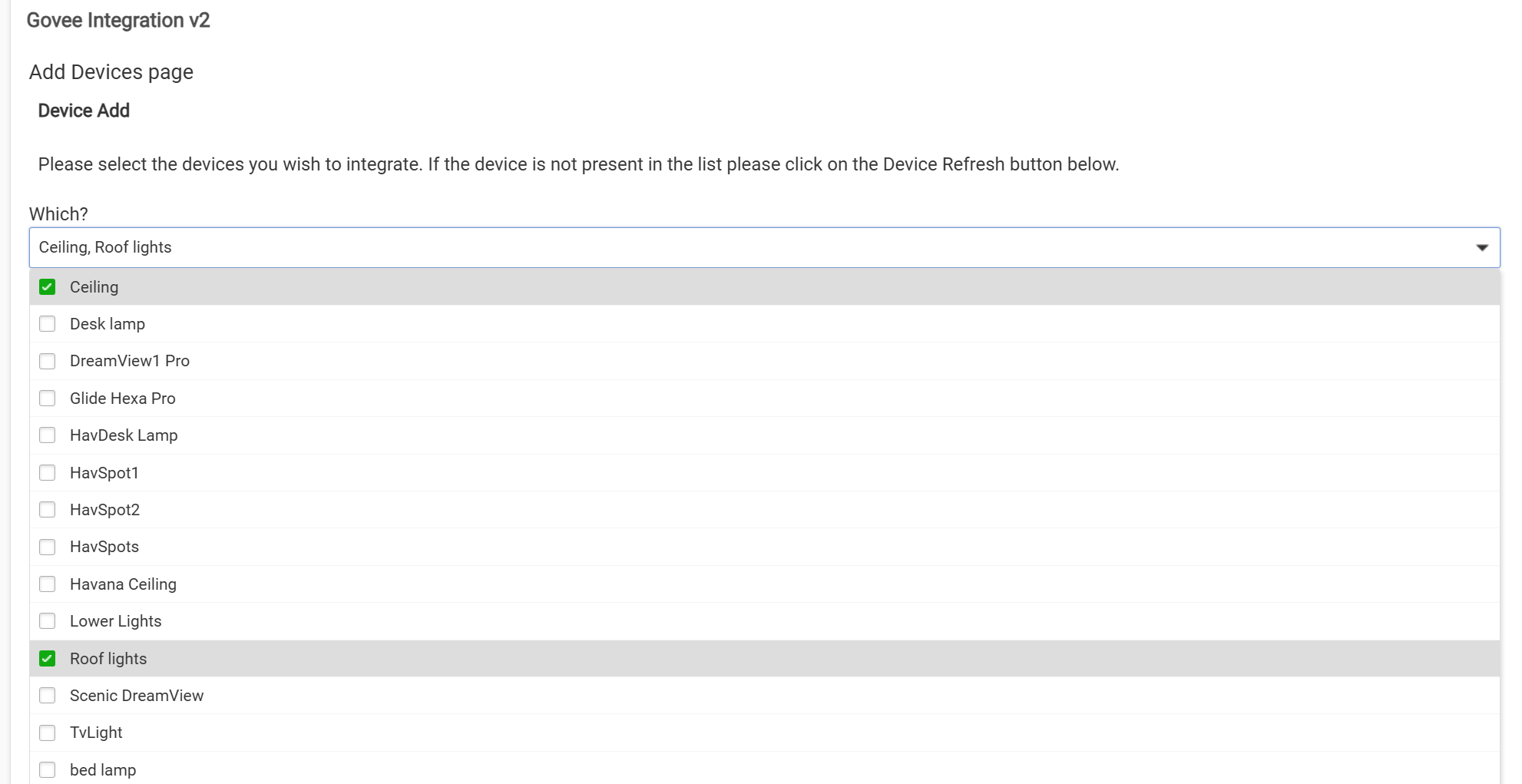
Task: Select the HavDesk Lamp checkbox
Action: point(48,435)
